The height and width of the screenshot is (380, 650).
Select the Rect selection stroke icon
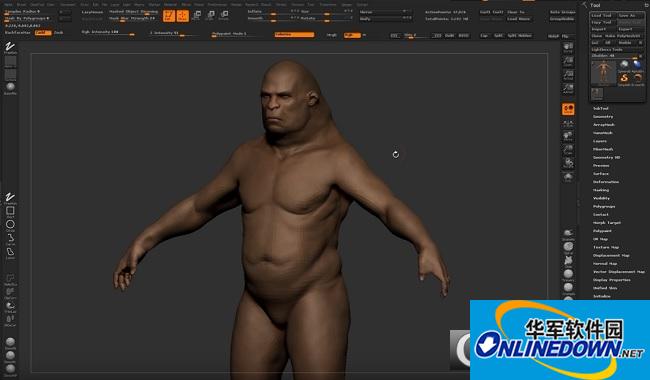click(x=10, y=211)
